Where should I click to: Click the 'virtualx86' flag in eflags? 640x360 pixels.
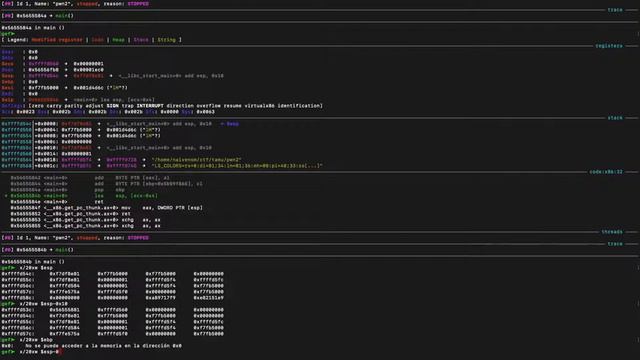[x=260, y=106]
